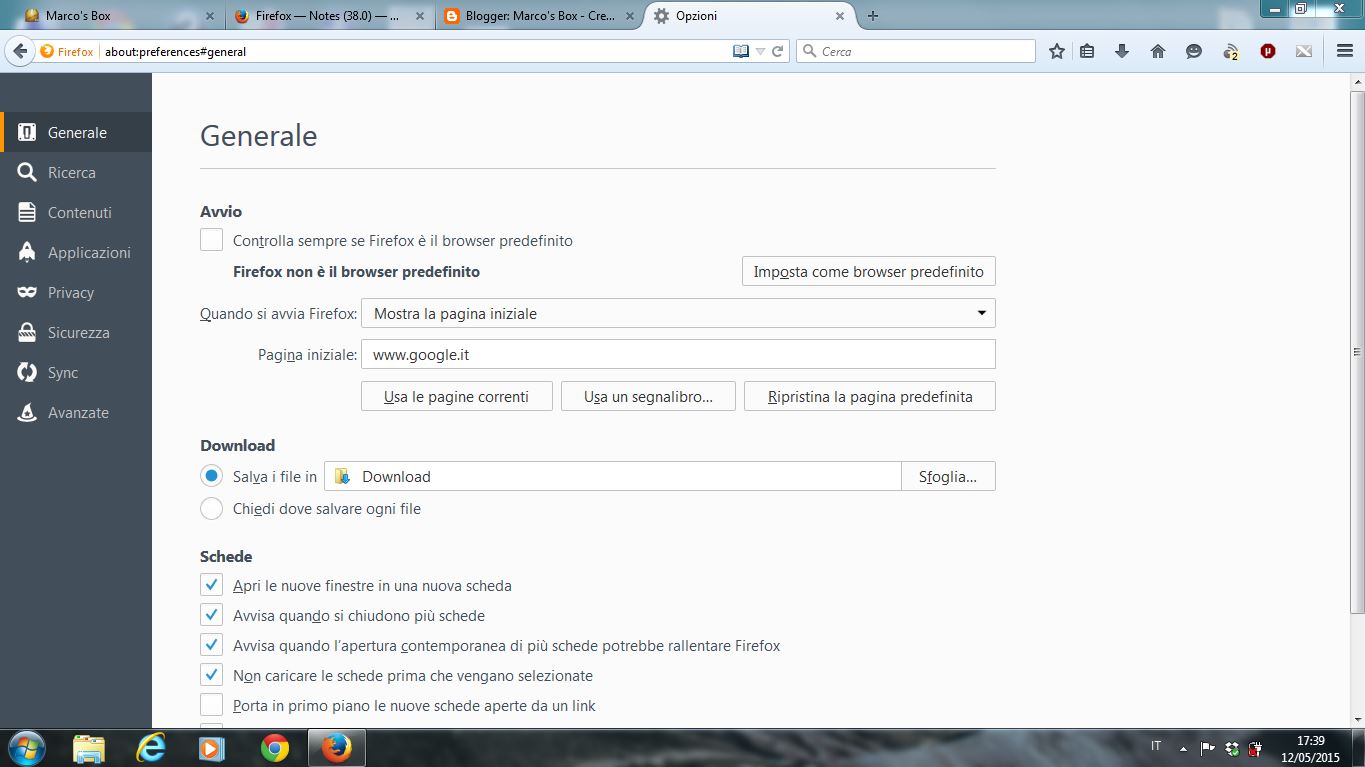Show hidden system tray icons arrow
1365x767 pixels.
(1184, 747)
